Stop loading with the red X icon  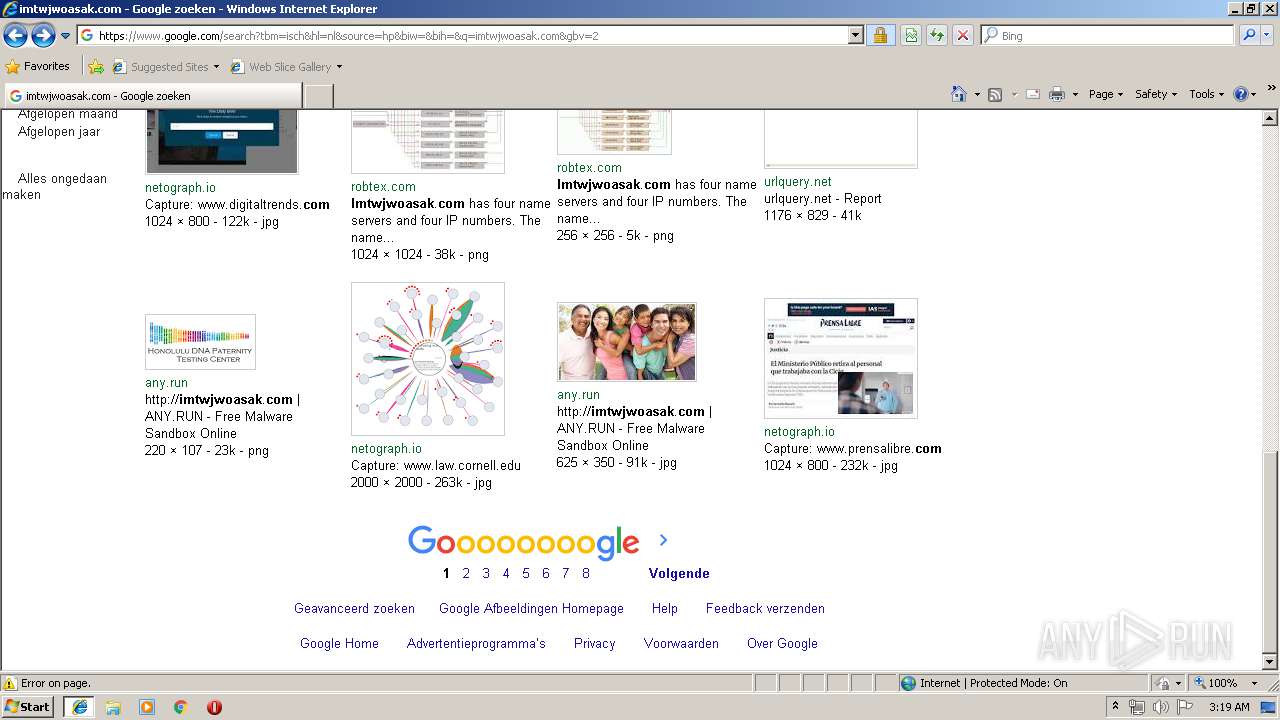(x=962, y=36)
